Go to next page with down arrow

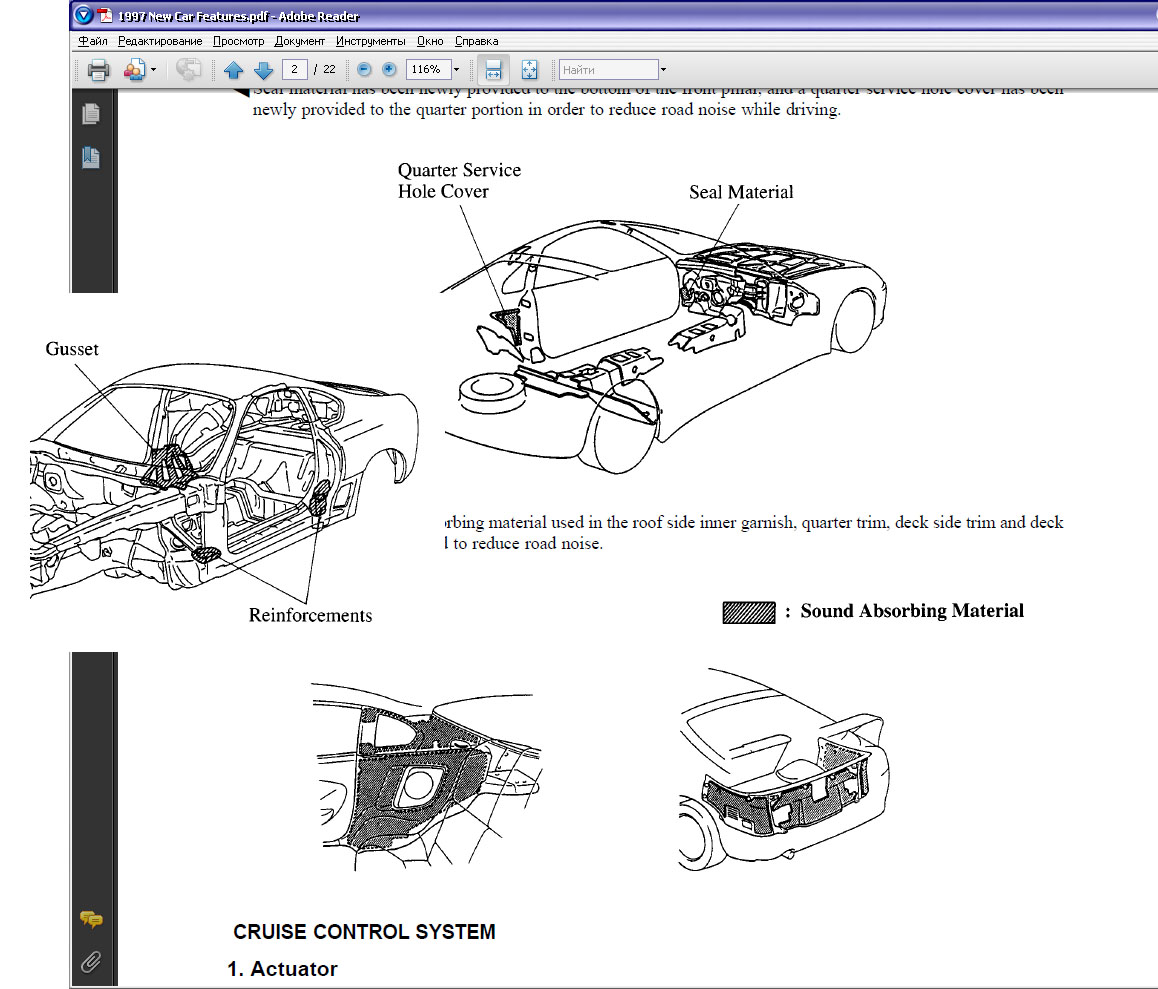[x=263, y=70]
